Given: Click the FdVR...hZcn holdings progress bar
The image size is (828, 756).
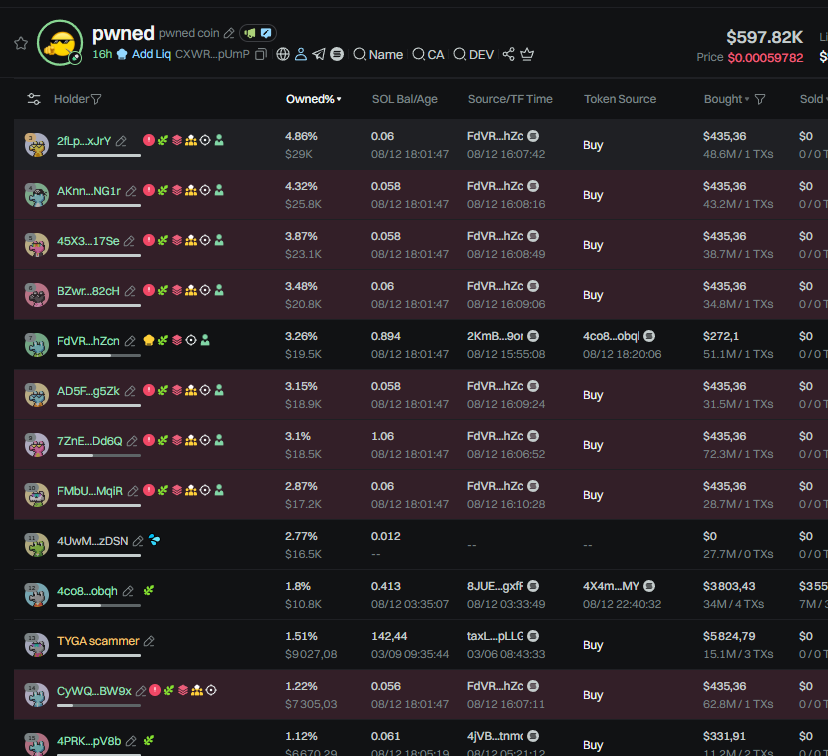Looking at the screenshot, I should [99, 355].
